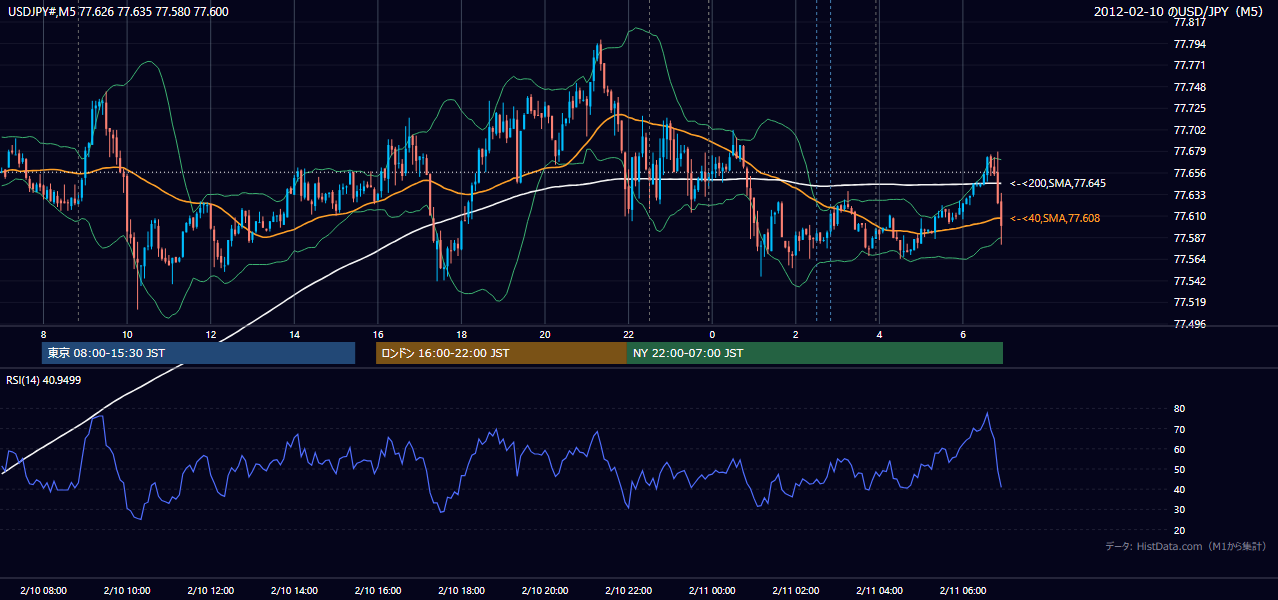Click bottom date label 2/10 20:00
Viewport: 1278px width, 600px height.
[544, 591]
